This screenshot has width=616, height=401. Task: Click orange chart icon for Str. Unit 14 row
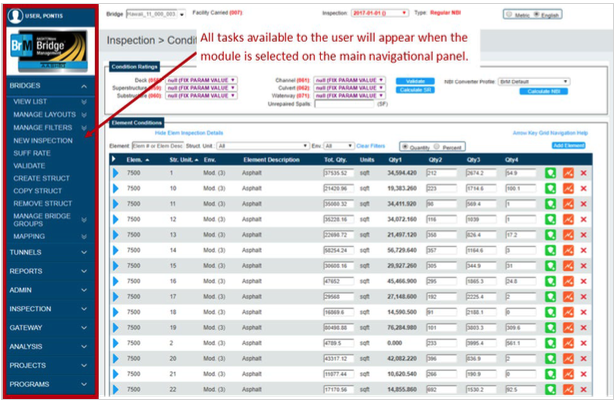(568, 250)
